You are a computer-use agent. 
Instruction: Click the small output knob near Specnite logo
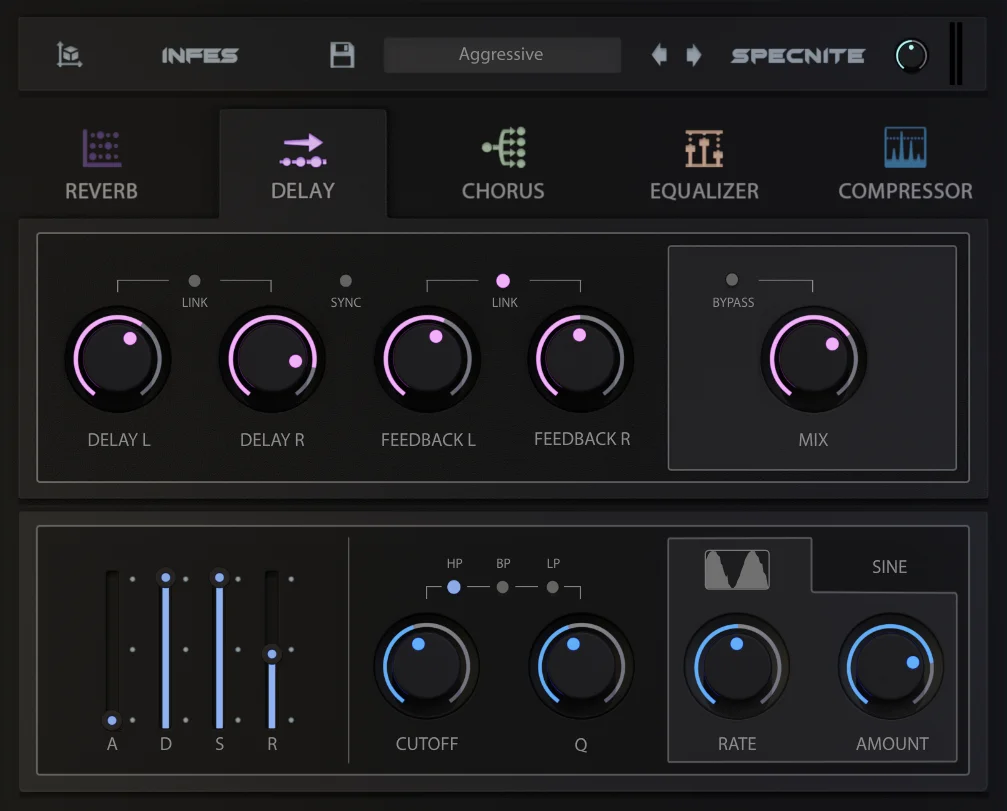pyautogui.click(x=911, y=56)
